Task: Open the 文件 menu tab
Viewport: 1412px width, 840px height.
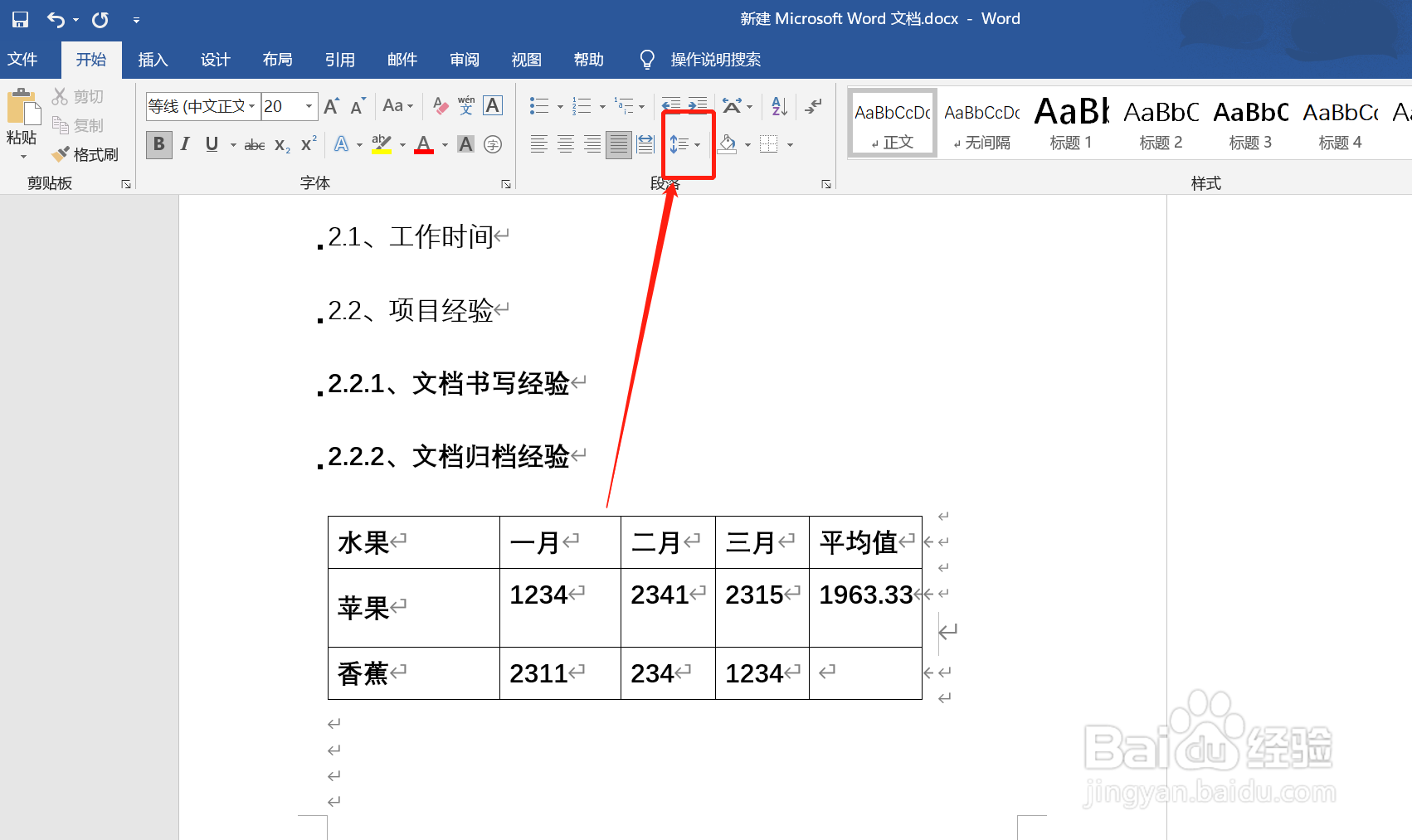Action: point(22,60)
